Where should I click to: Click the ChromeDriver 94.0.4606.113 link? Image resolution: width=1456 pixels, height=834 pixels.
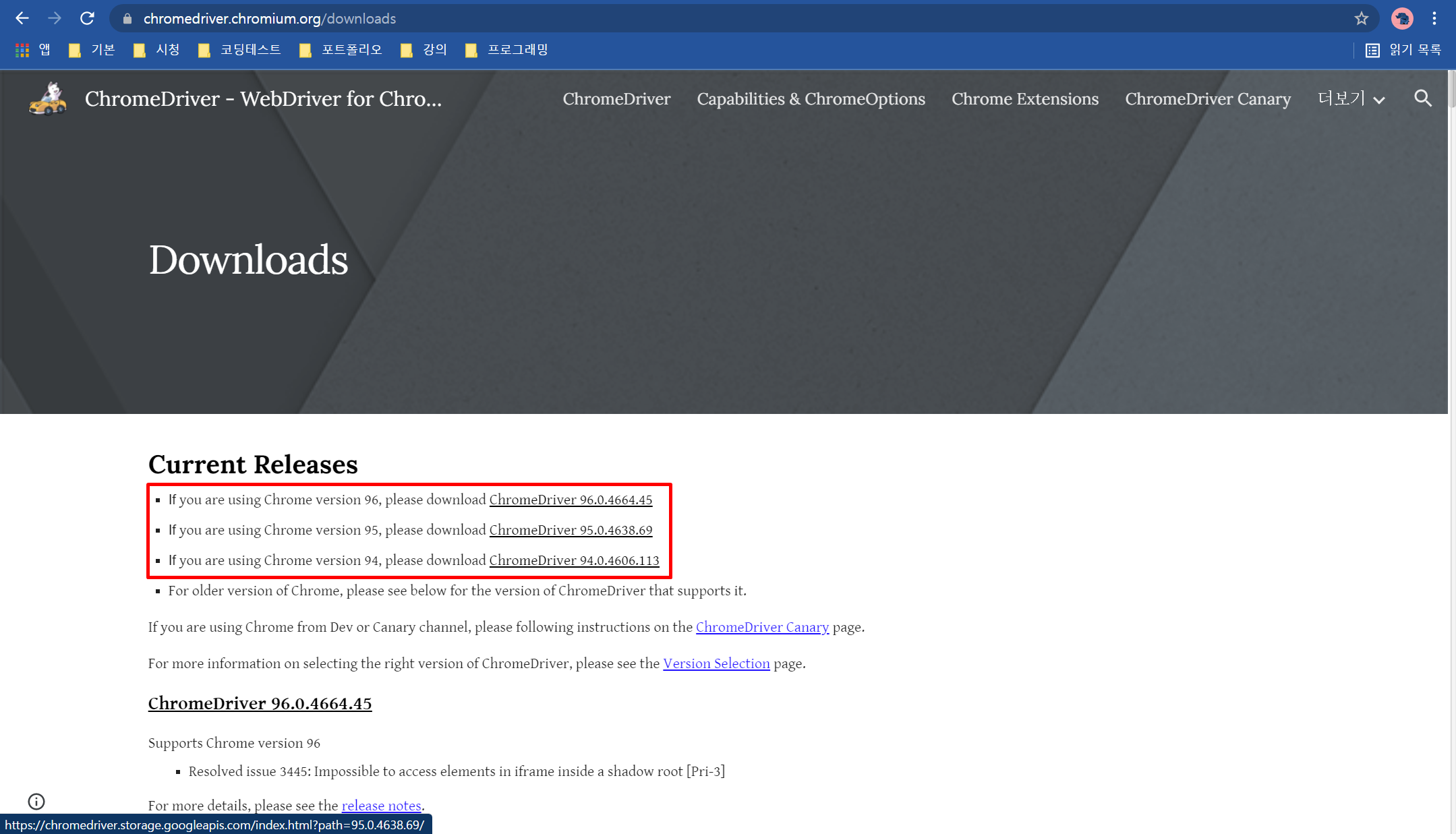pos(574,560)
